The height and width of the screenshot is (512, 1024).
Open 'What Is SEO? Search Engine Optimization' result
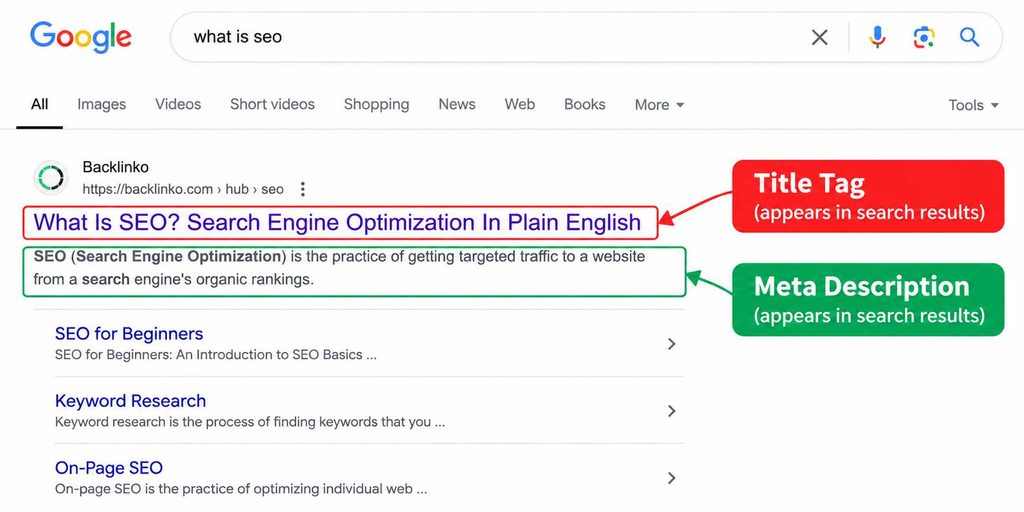[337, 223]
